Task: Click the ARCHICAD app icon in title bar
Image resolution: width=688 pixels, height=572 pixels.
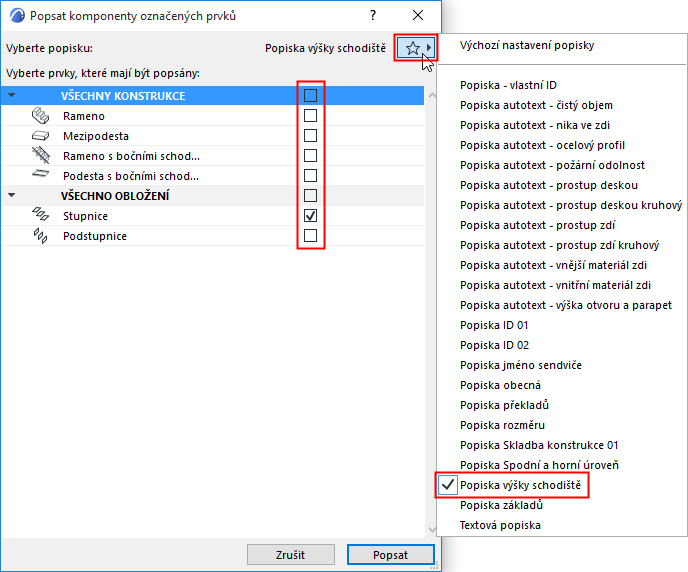Action: click(x=16, y=16)
